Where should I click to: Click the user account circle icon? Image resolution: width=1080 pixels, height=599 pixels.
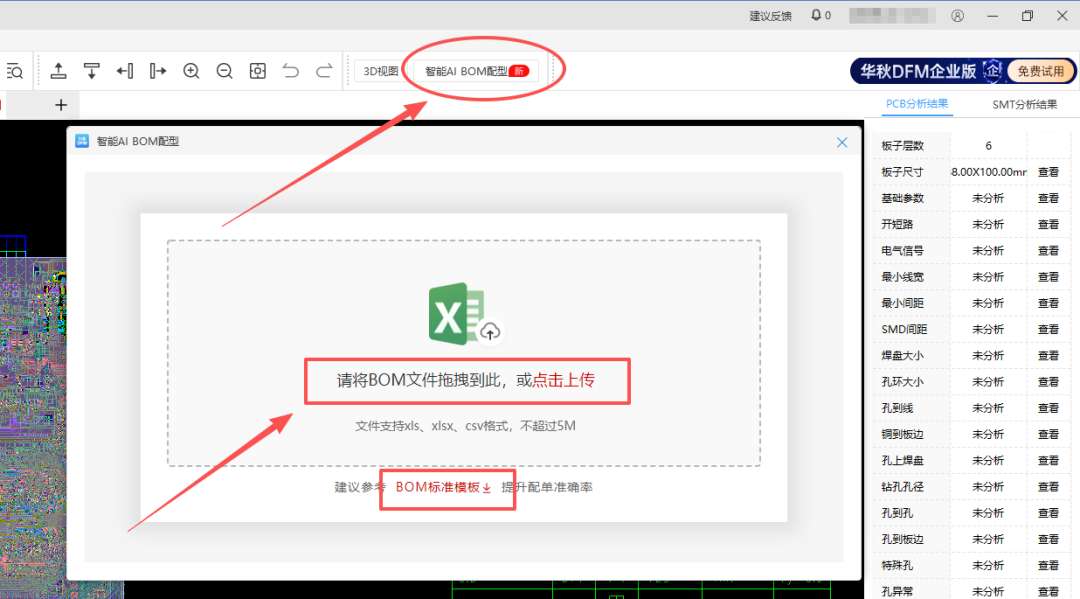coord(957,16)
